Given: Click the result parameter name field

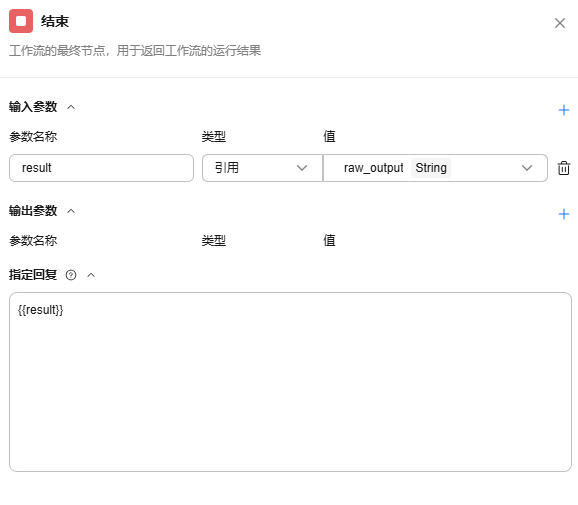Looking at the screenshot, I should coord(101,168).
